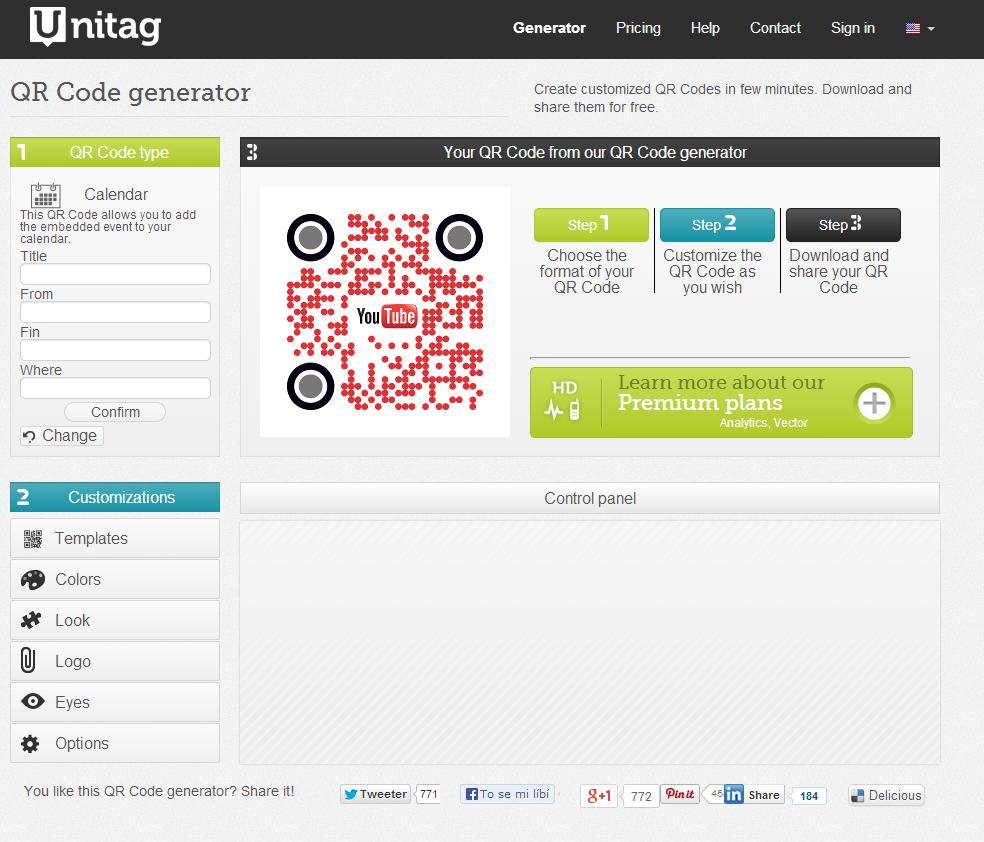
Task: Click the Tweeter count 771
Action: pyautogui.click(x=429, y=794)
